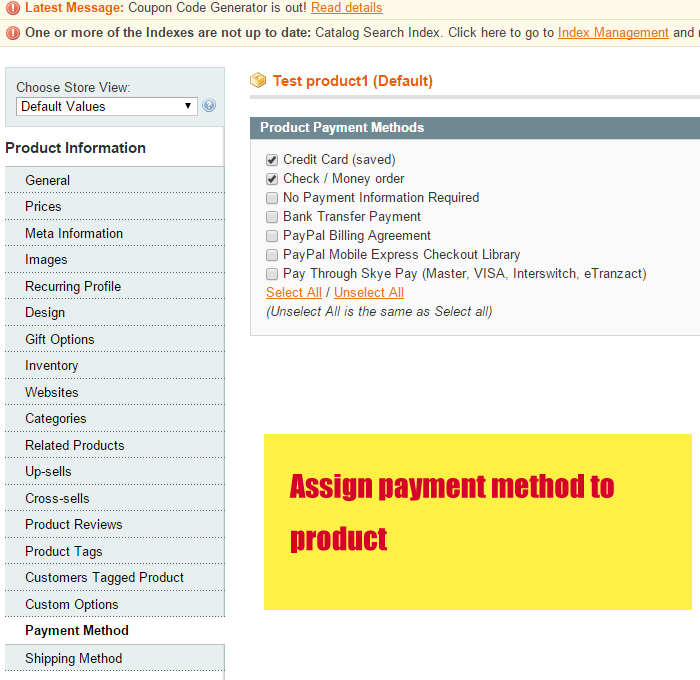Image resolution: width=700 pixels, height=680 pixels.
Task: Open the Read details link
Action: click(x=346, y=7)
